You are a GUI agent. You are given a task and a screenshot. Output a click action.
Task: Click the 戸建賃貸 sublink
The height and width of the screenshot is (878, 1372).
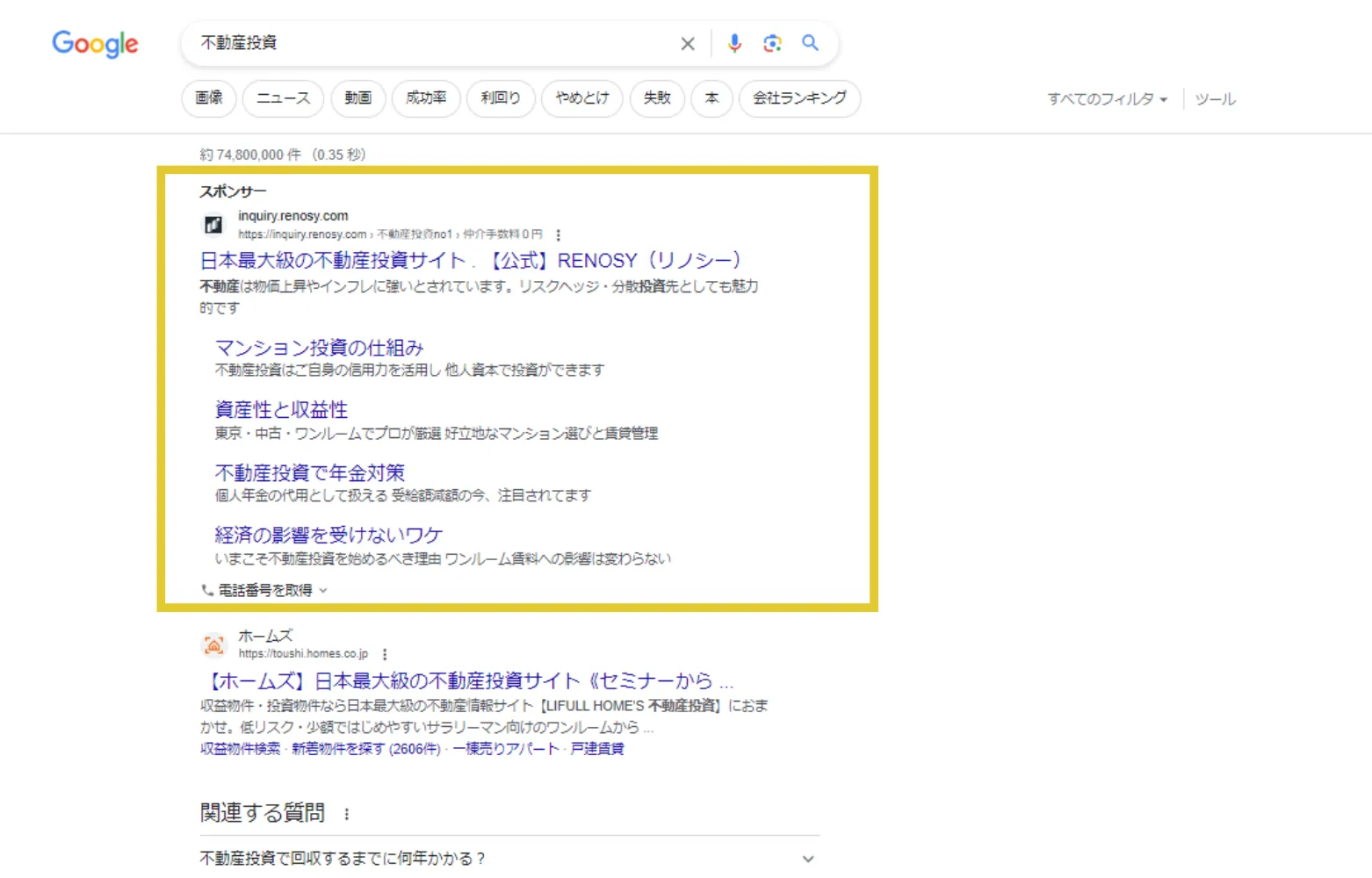[x=597, y=749]
